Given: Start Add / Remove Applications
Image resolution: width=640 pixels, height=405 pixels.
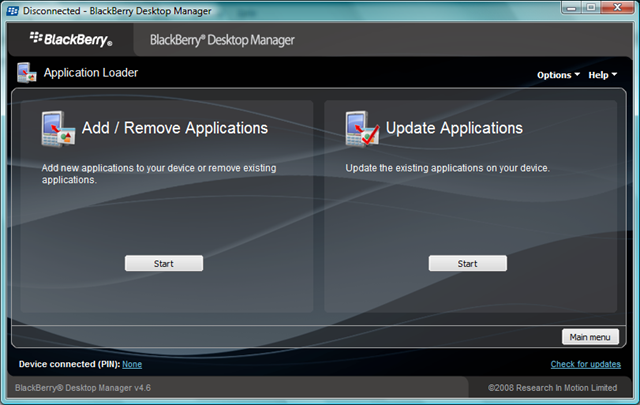Looking at the screenshot, I should pyautogui.click(x=164, y=263).
